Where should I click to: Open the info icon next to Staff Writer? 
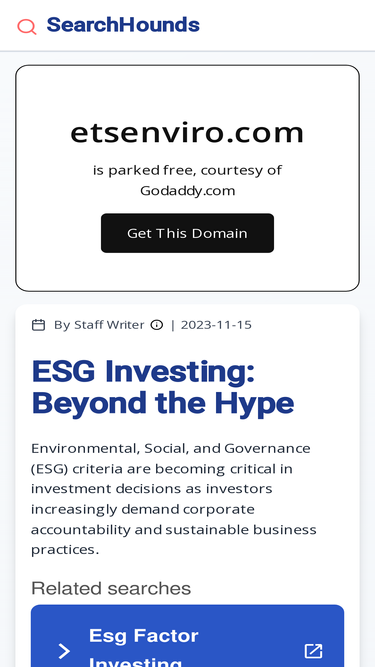pyautogui.click(x=157, y=325)
